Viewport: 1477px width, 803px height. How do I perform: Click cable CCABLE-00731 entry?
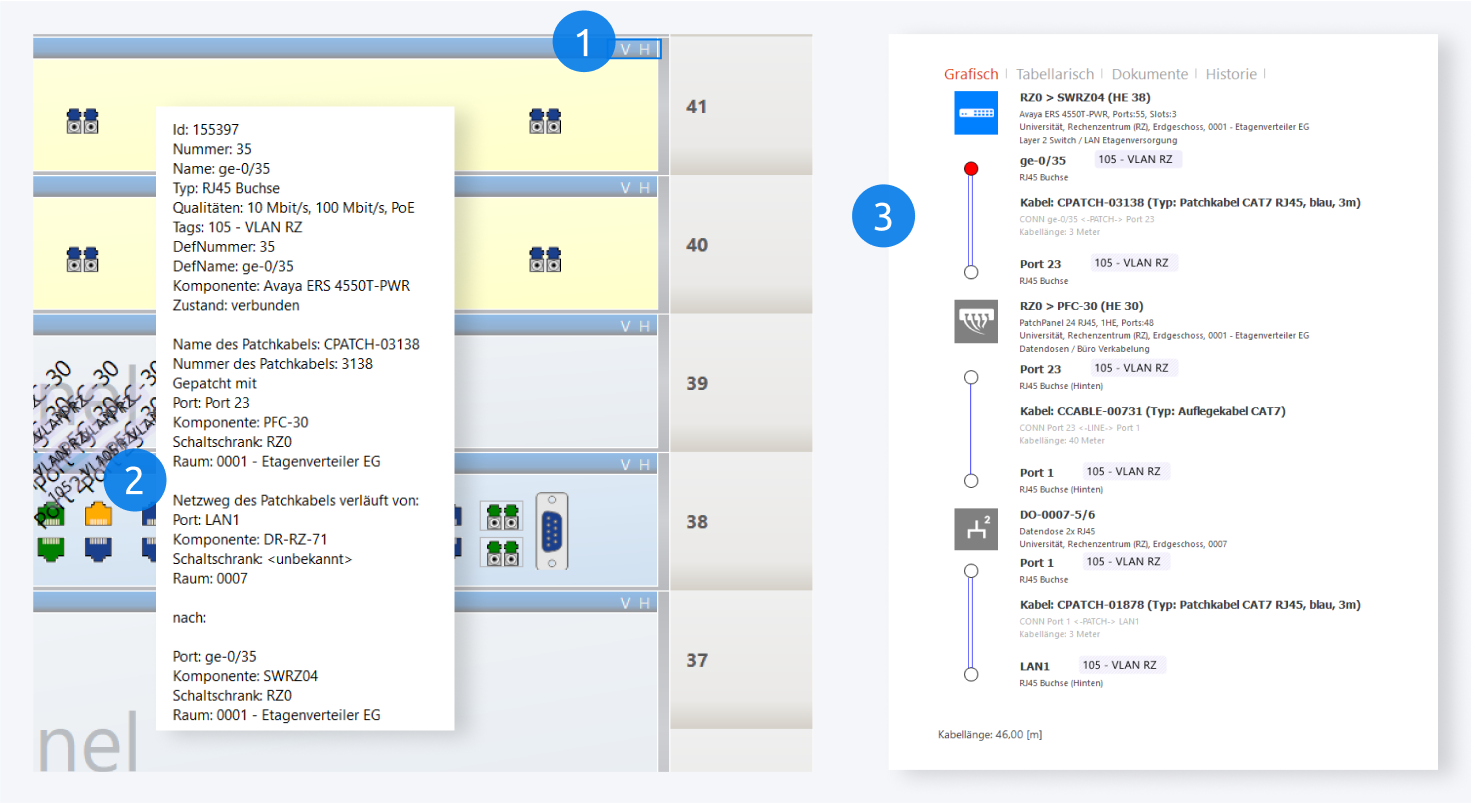point(1152,411)
